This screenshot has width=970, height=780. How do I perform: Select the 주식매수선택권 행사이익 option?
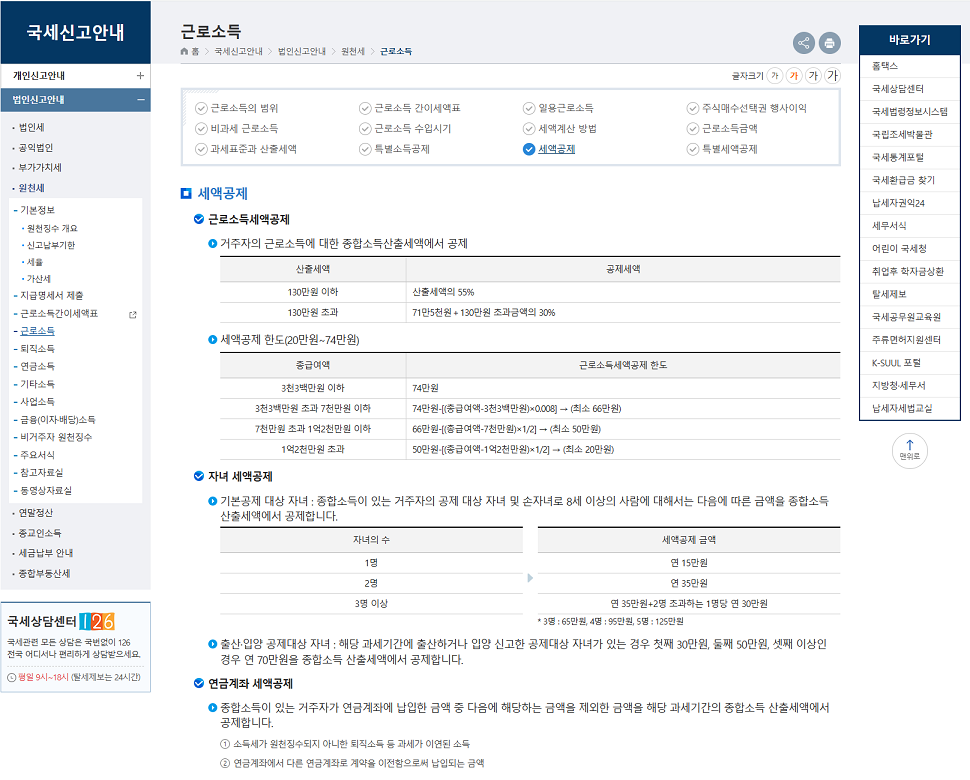(747, 108)
